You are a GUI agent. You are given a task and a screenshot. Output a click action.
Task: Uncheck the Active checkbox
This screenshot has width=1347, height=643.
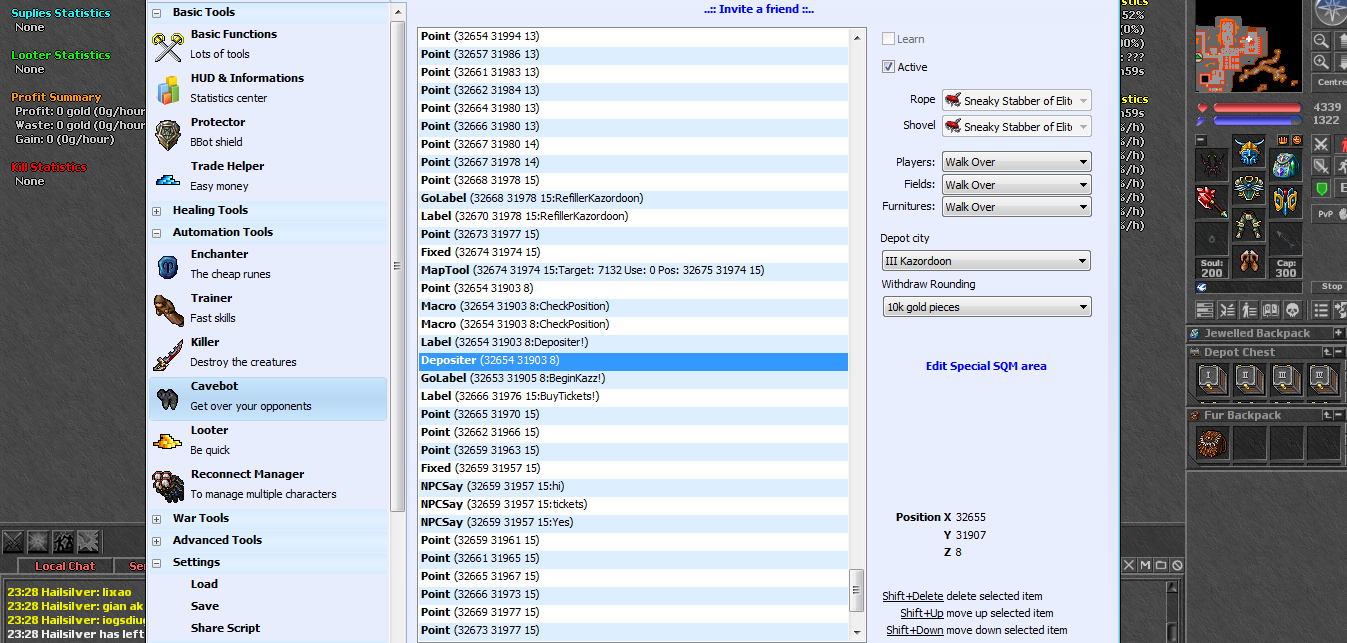click(888, 67)
